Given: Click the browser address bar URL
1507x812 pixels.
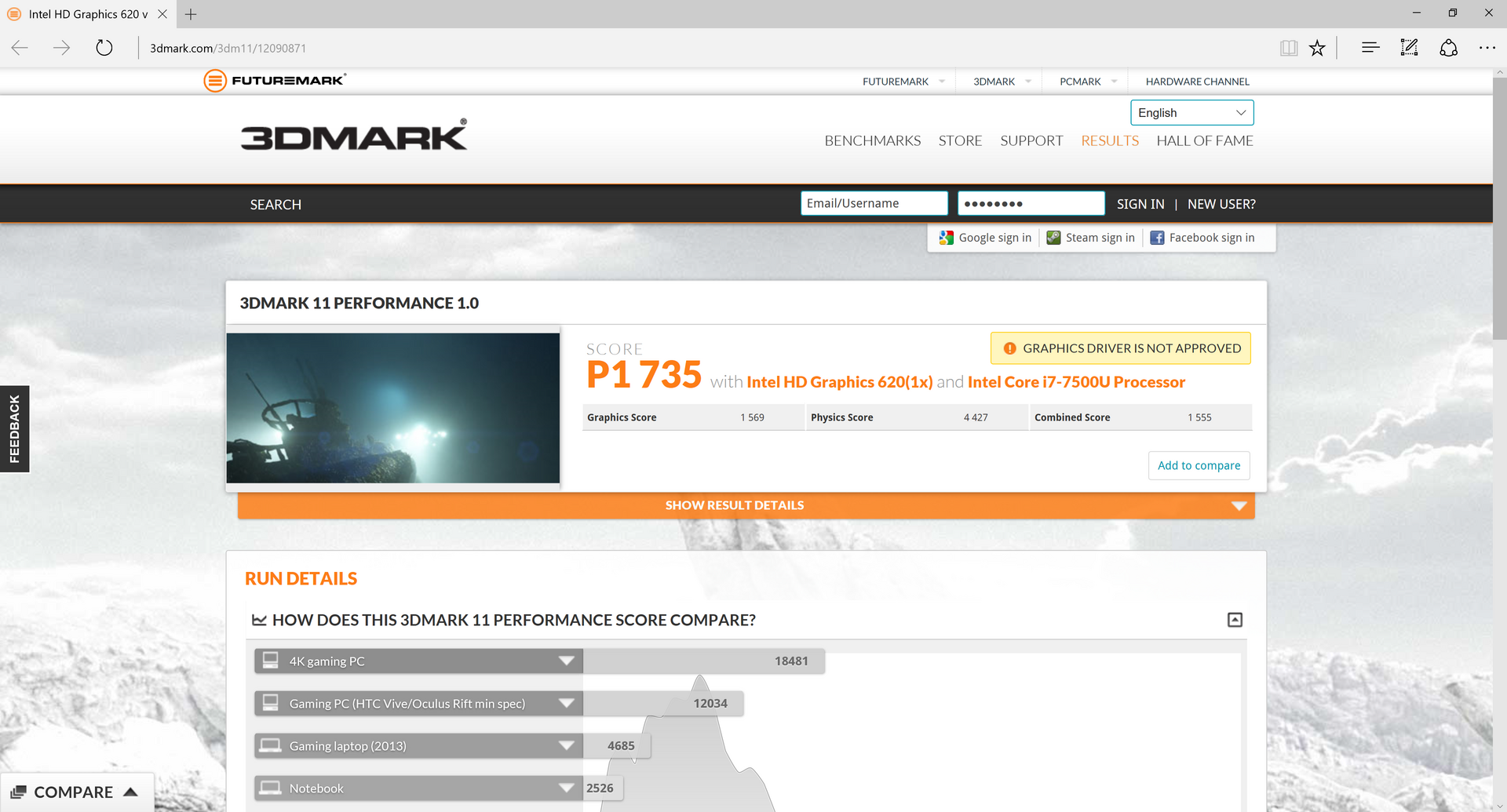Looking at the screenshot, I should click(x=228, y=48).
